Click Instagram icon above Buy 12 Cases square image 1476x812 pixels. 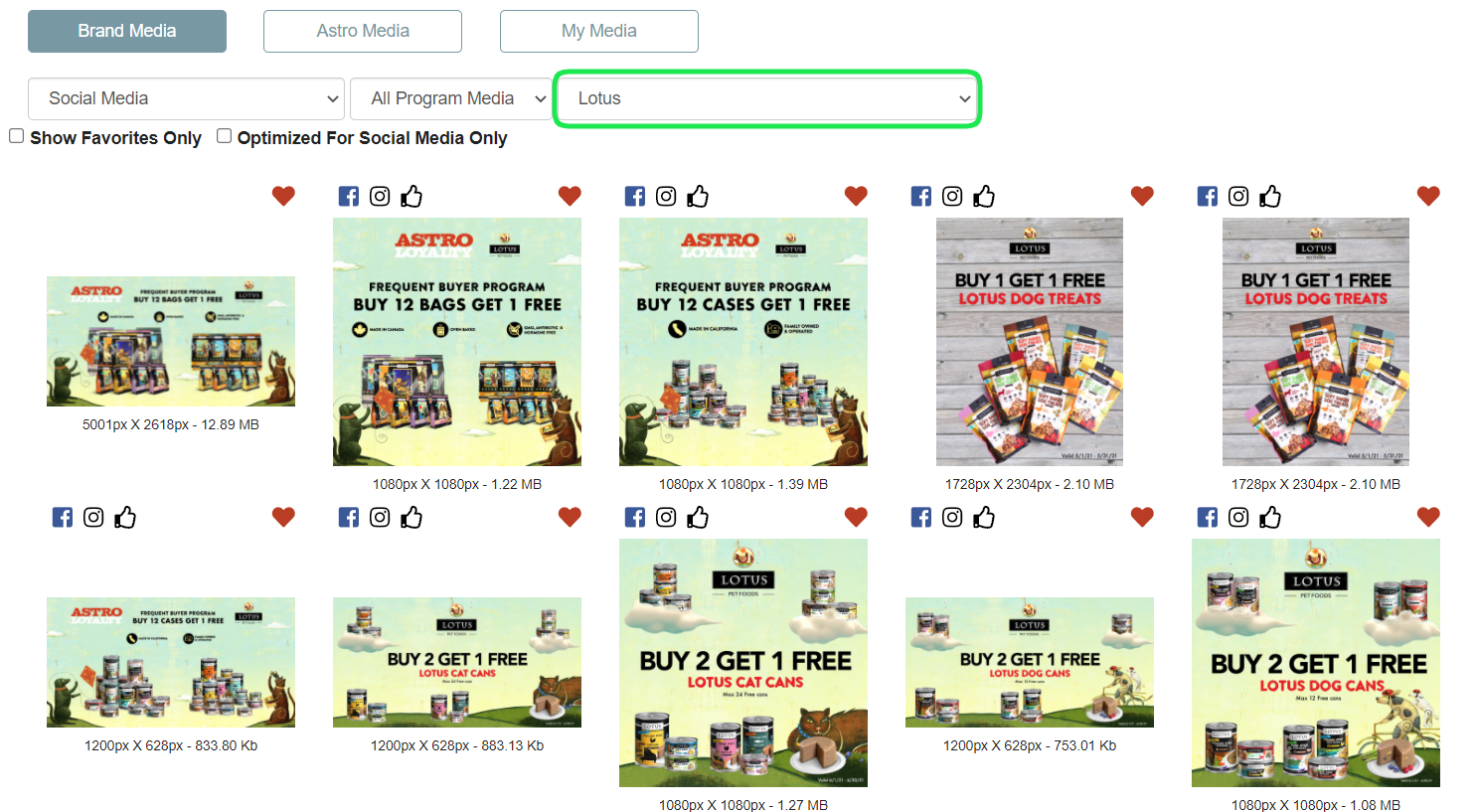pyautogui.click(x=666, y=196)
